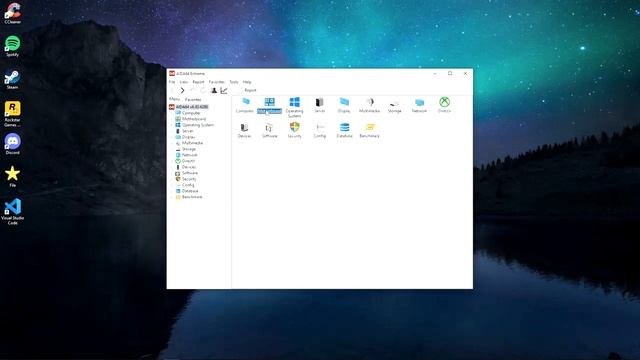Open the DirectX icon in main pane
The height and width of the screenshot is (360, 640).
(x=444, y=105)
